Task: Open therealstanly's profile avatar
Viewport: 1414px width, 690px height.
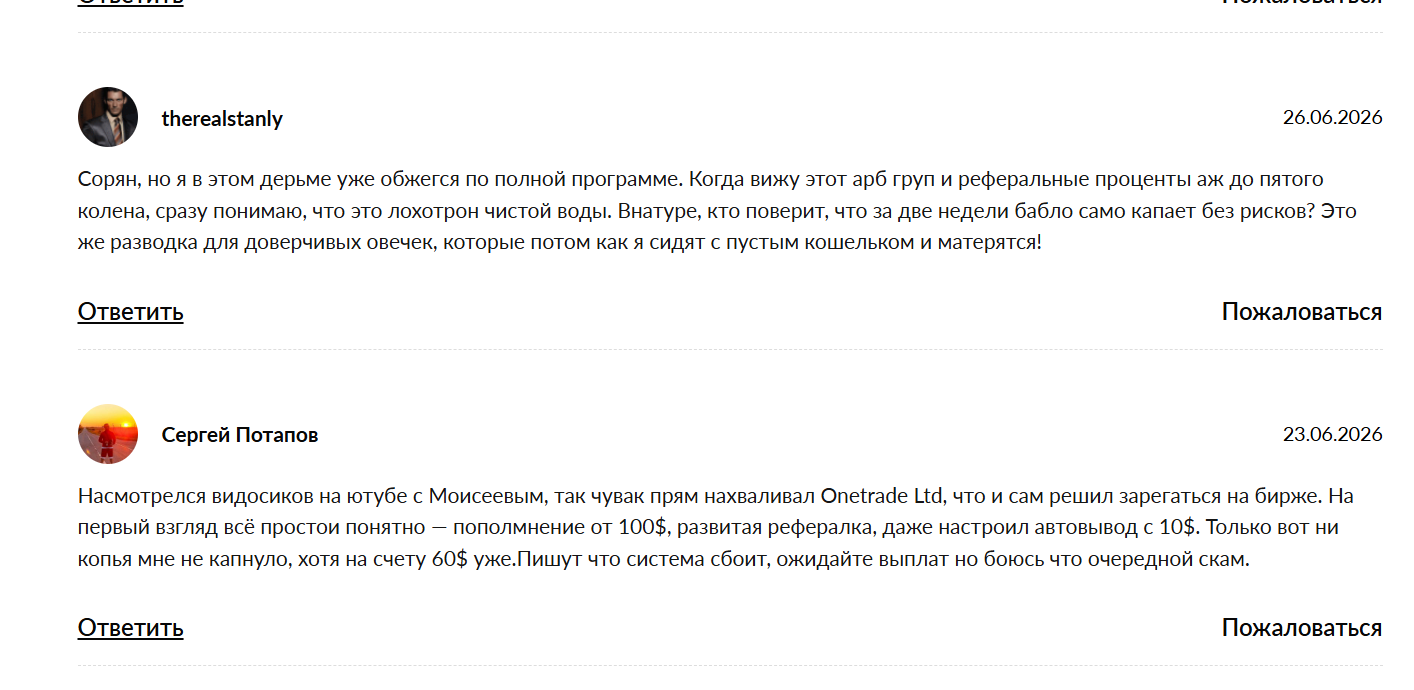Action: 108,117
